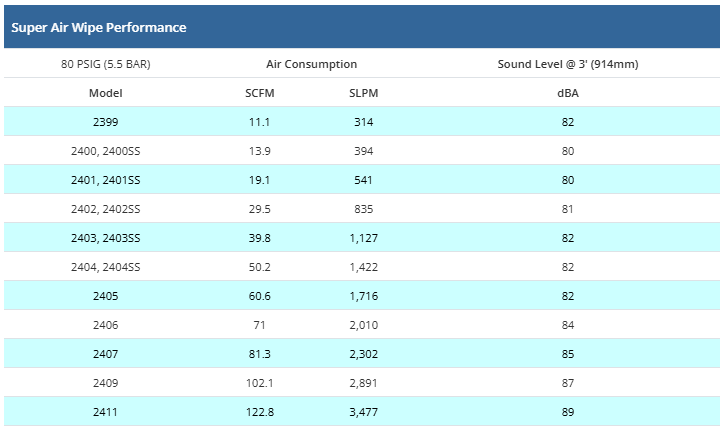The image size is (726, 440).
Task: Select the Sound Level @ 3' (914mm) header
Action: coord(567,64)
